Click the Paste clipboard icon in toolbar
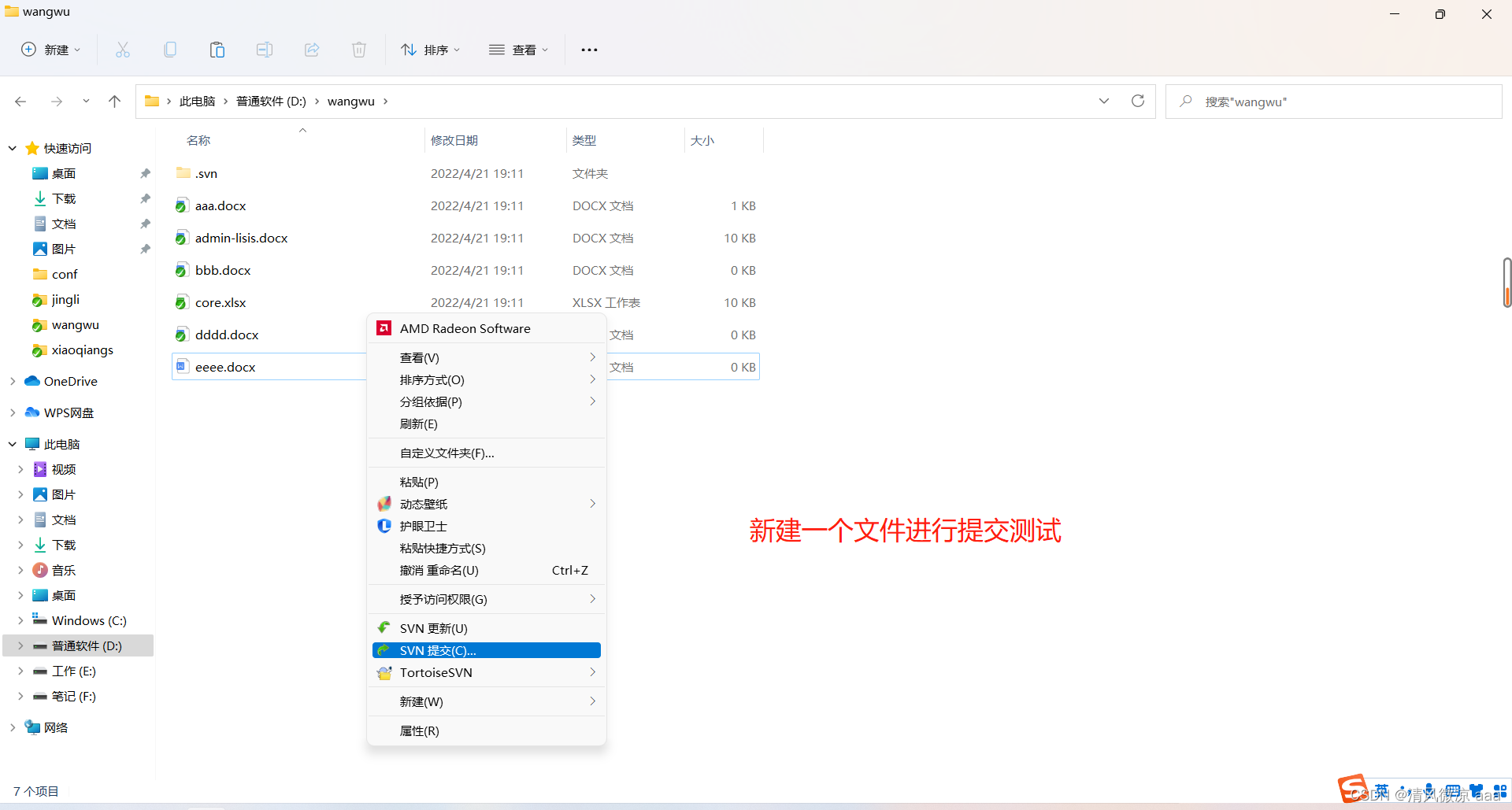Screen dimensions: 1512x810 click(217, 50)
